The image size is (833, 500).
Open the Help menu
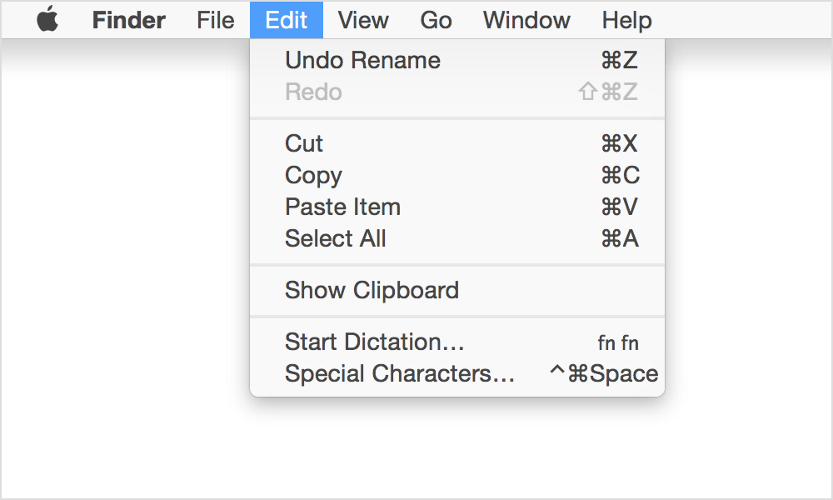[626, 20]
